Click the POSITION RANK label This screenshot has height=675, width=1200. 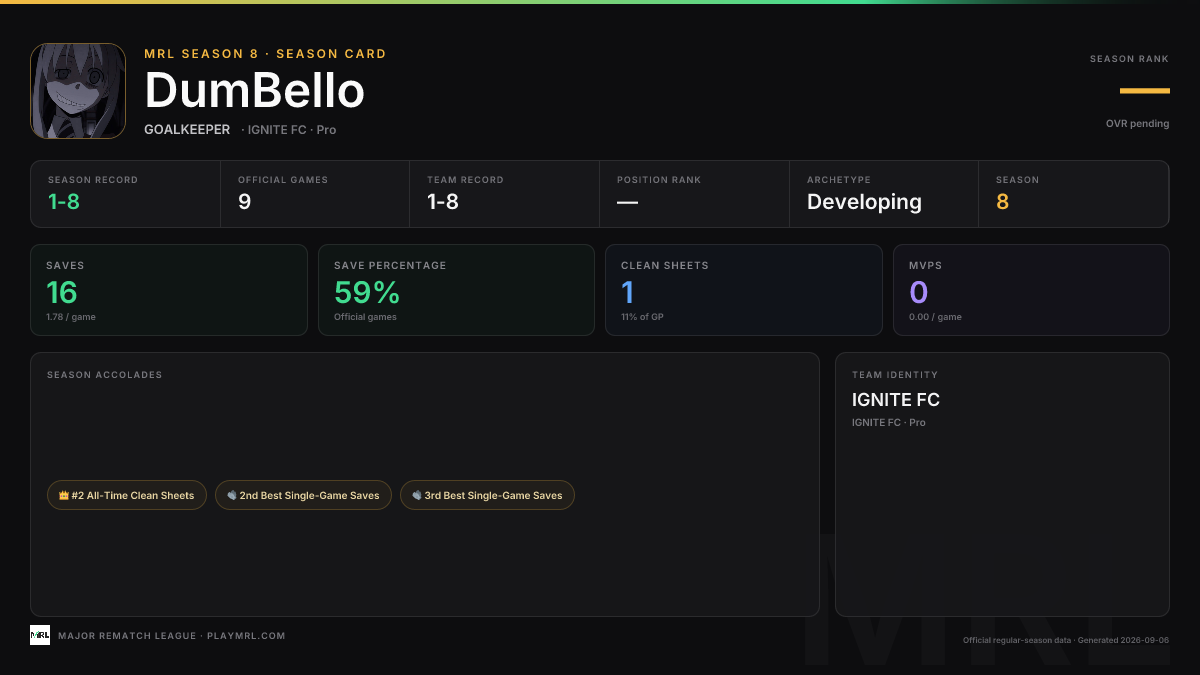pyautogui.click(x=659, y=180)
